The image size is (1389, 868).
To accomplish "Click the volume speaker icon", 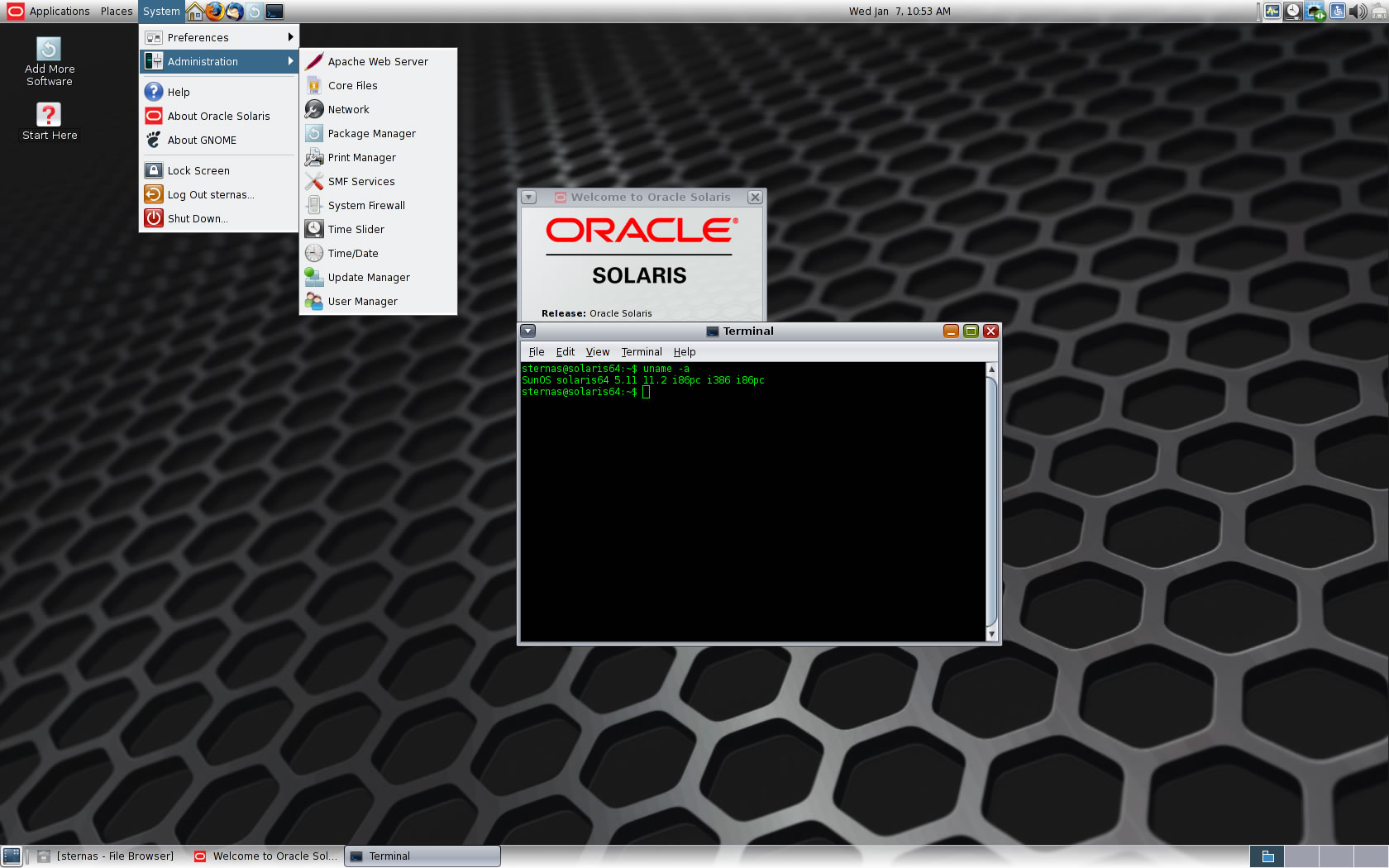I will 1358,12.
